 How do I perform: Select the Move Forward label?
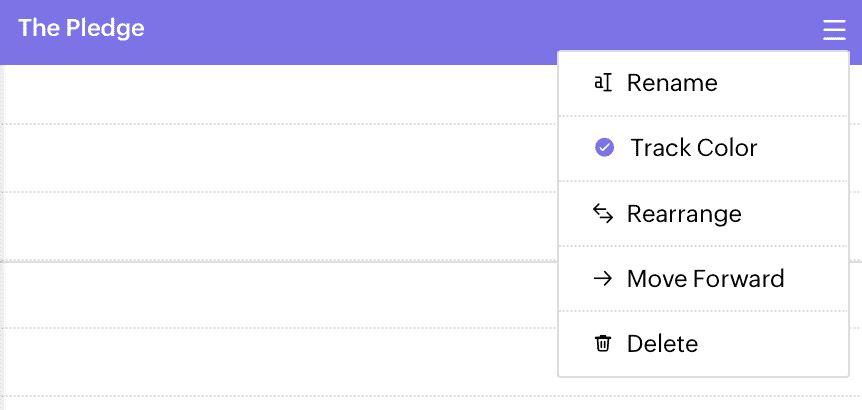pyautogui.click(x=705, y=279)
